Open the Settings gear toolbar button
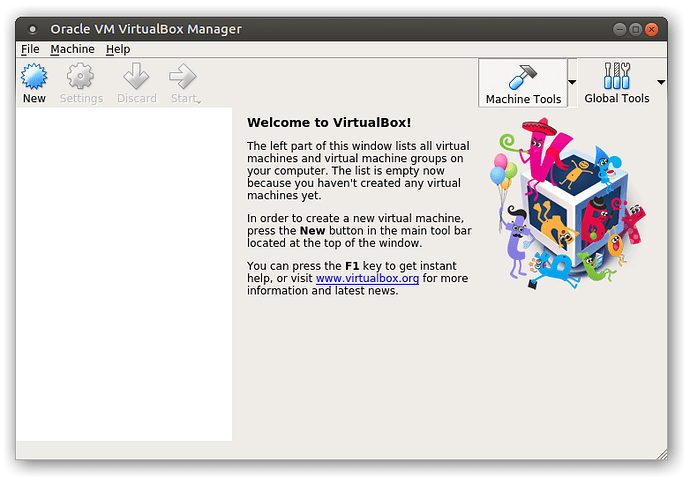 coord(81,83)
